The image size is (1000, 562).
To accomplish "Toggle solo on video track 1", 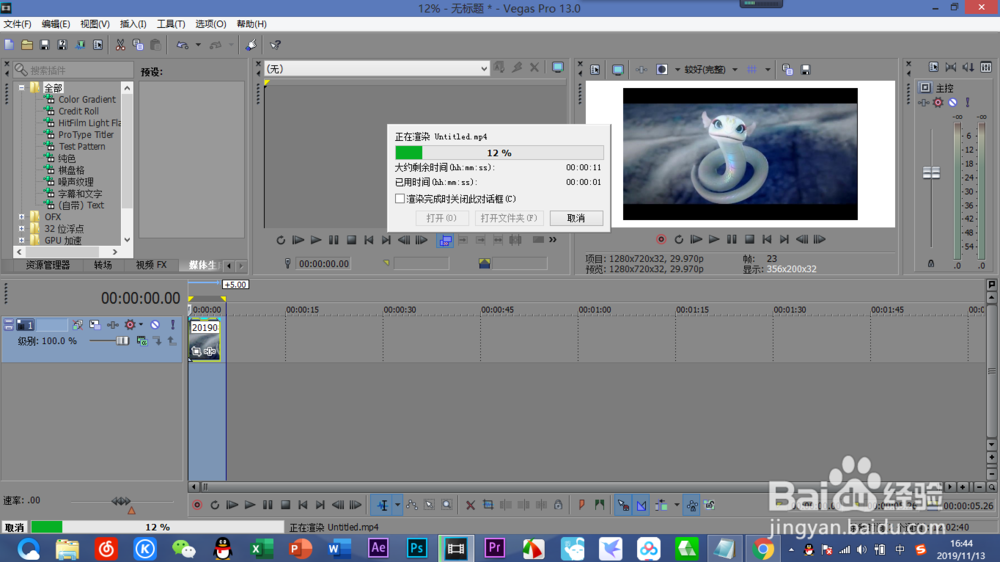I will point(172,325).
